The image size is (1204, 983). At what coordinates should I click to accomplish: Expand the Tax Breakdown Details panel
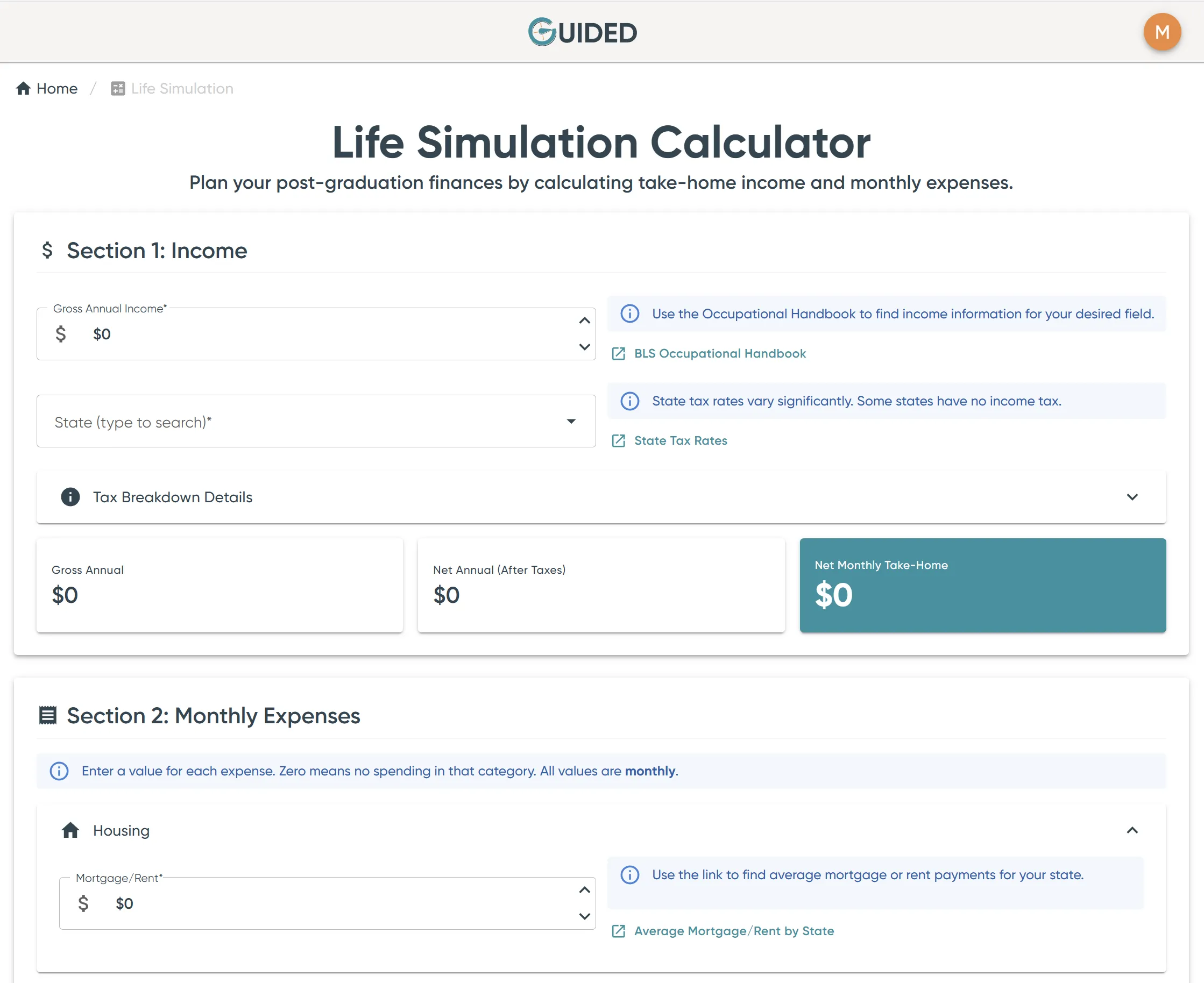pyautogui.click(x=1132, y=497)
